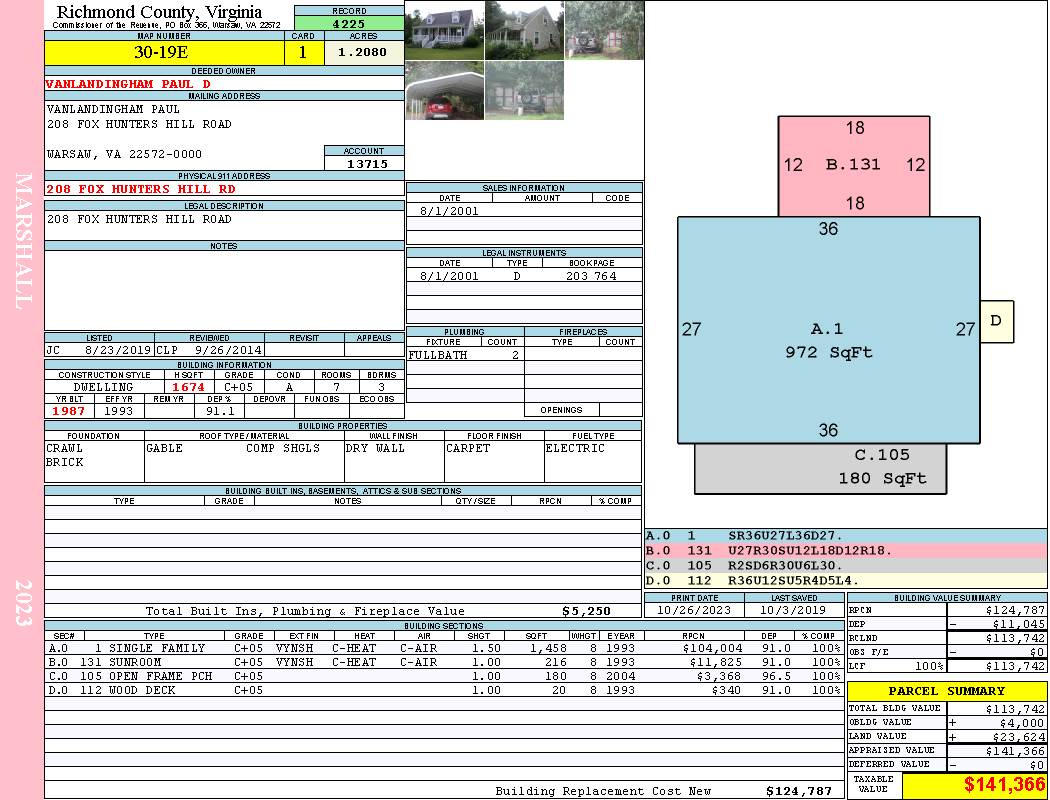Select the 8/1/2001 legal instruments row

click(x=524, y=276)
